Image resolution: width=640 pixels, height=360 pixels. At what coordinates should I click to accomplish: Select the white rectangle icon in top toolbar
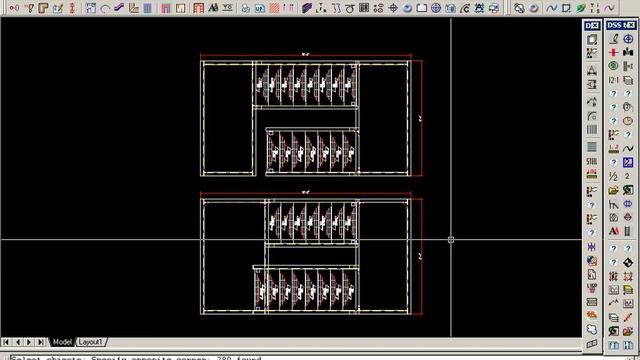(422, 8)
